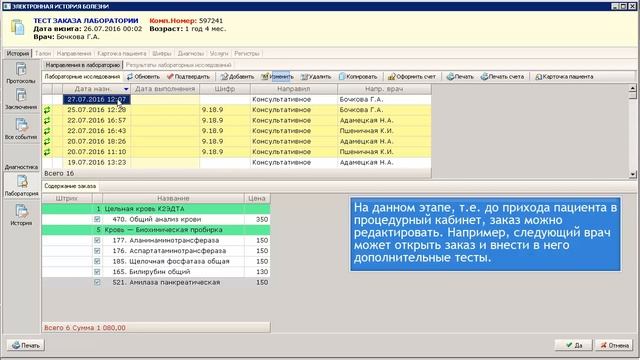This screenshot has height=360, width=640.
Task: Select group row Кровь — Биохимическая пробирка
Action: coord(156,230)
